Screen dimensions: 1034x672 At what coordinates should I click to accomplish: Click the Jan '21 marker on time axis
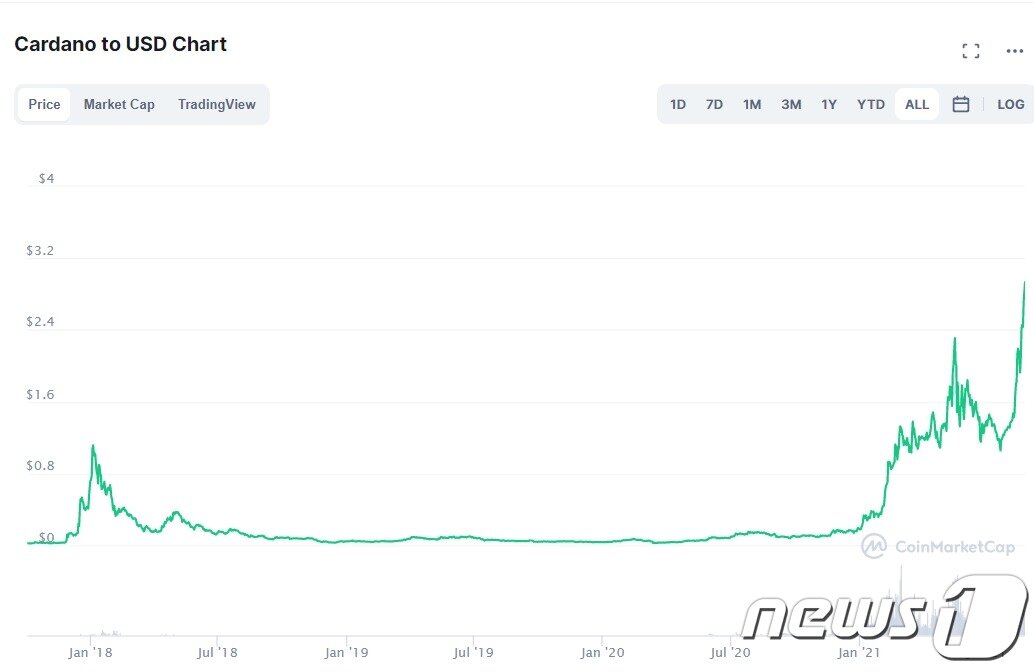tap(857, 652)
